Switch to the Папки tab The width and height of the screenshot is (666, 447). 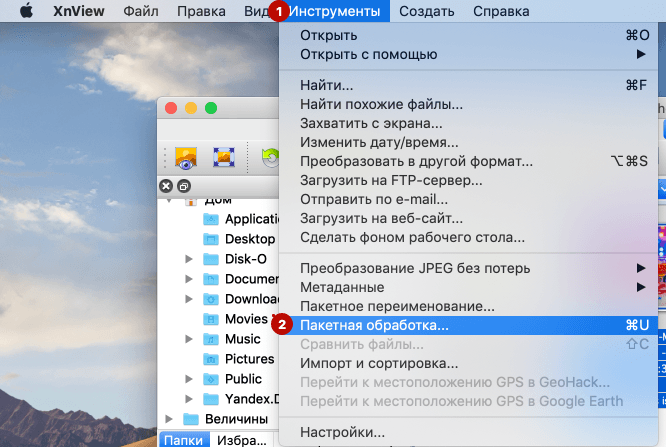pyautogui.click(x=183, y=440)
